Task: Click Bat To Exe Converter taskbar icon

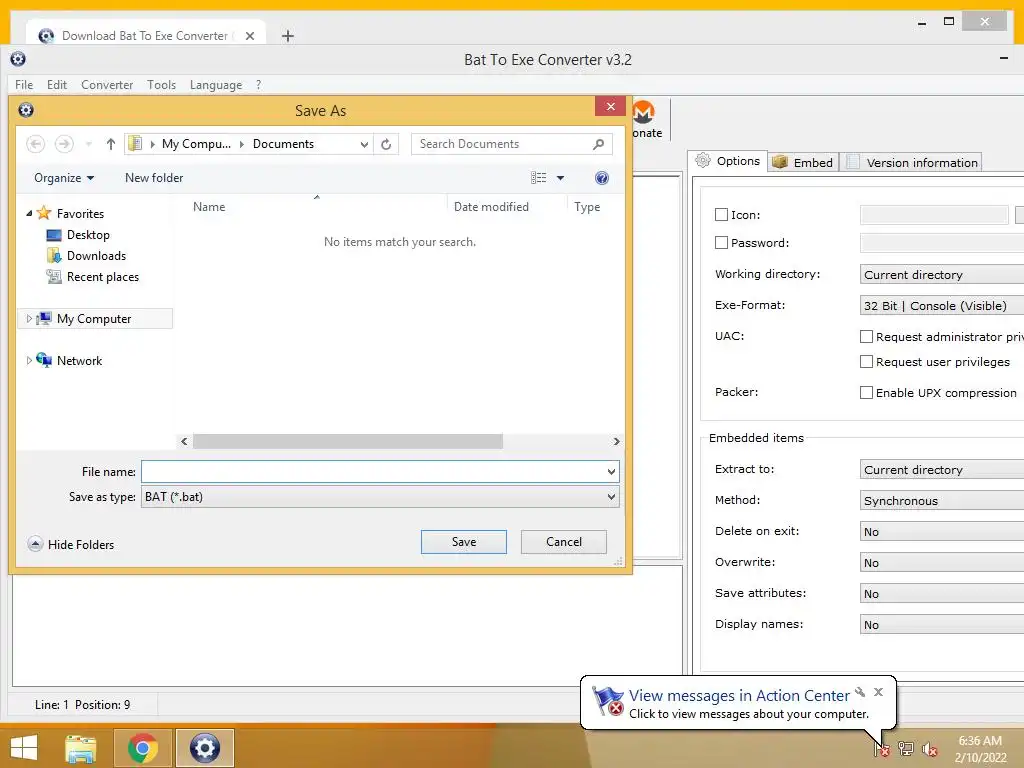Action: (x=204, y=748)
